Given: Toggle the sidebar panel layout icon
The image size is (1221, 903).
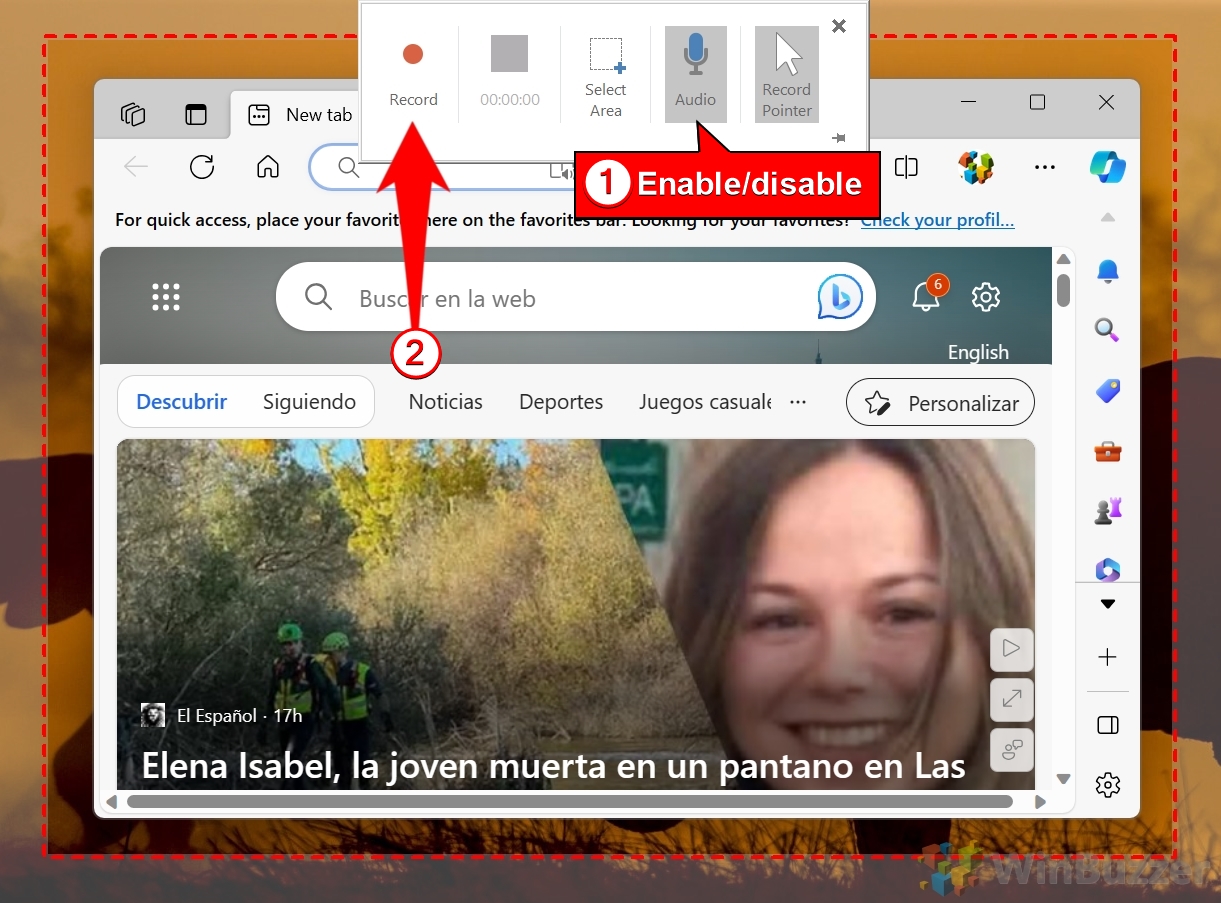Looking at the screenshot, I should coord(1108,725).
